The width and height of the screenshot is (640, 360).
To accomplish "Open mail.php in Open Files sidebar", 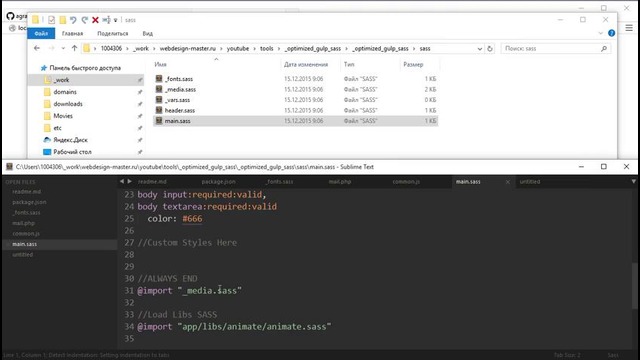I will click(24, 223).
